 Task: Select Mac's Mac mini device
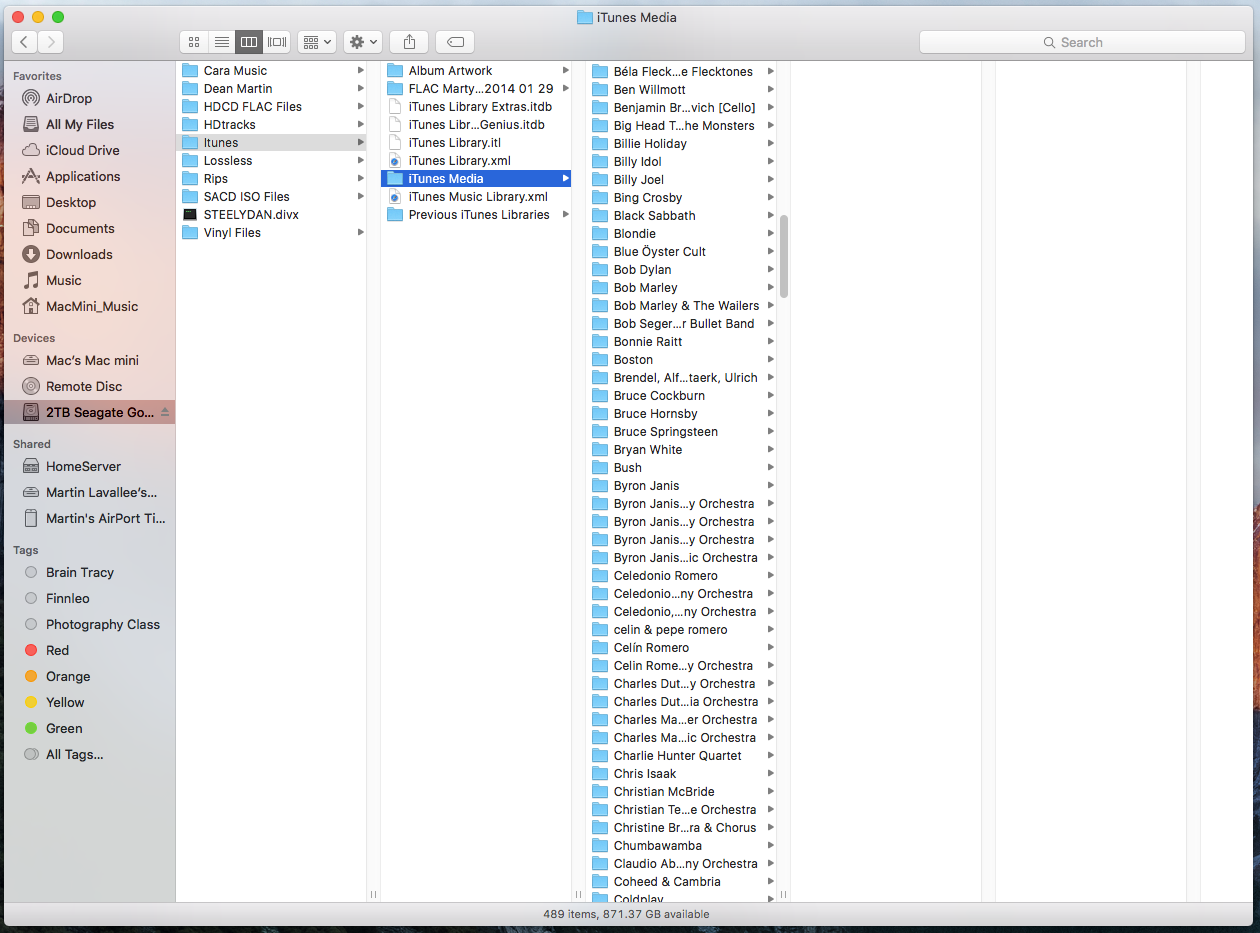88,360
